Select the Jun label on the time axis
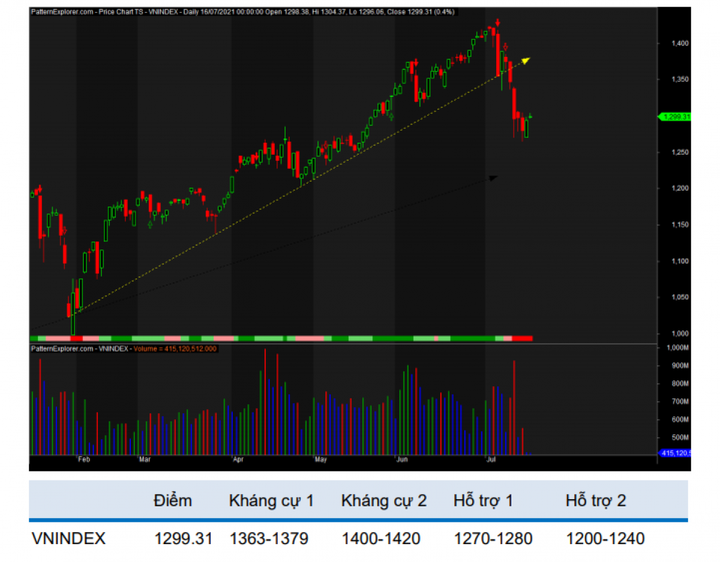Screen dimensions: 720x562 [x=402, y=461]
